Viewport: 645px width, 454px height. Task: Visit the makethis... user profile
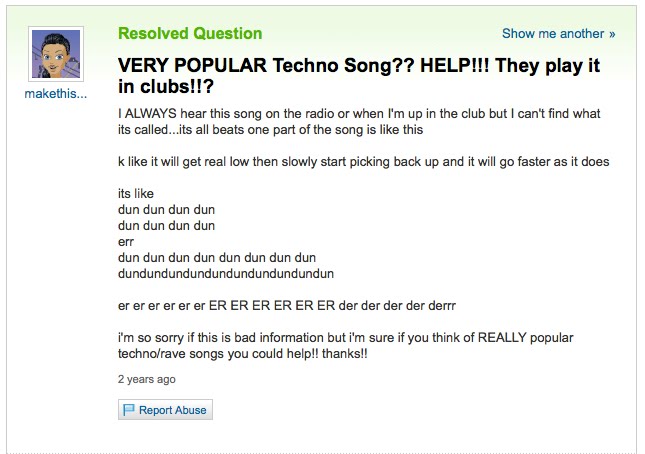pos(57,94)
